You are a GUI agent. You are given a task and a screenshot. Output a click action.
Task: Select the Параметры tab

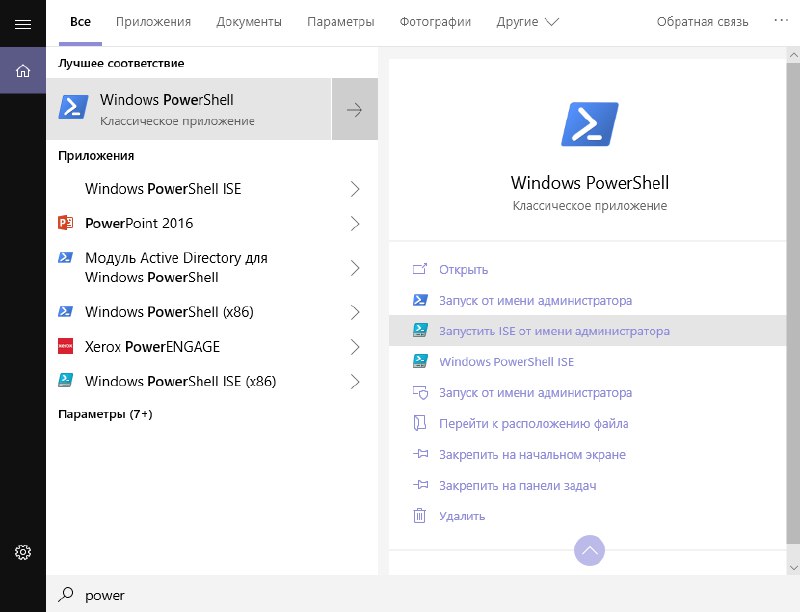341,22
